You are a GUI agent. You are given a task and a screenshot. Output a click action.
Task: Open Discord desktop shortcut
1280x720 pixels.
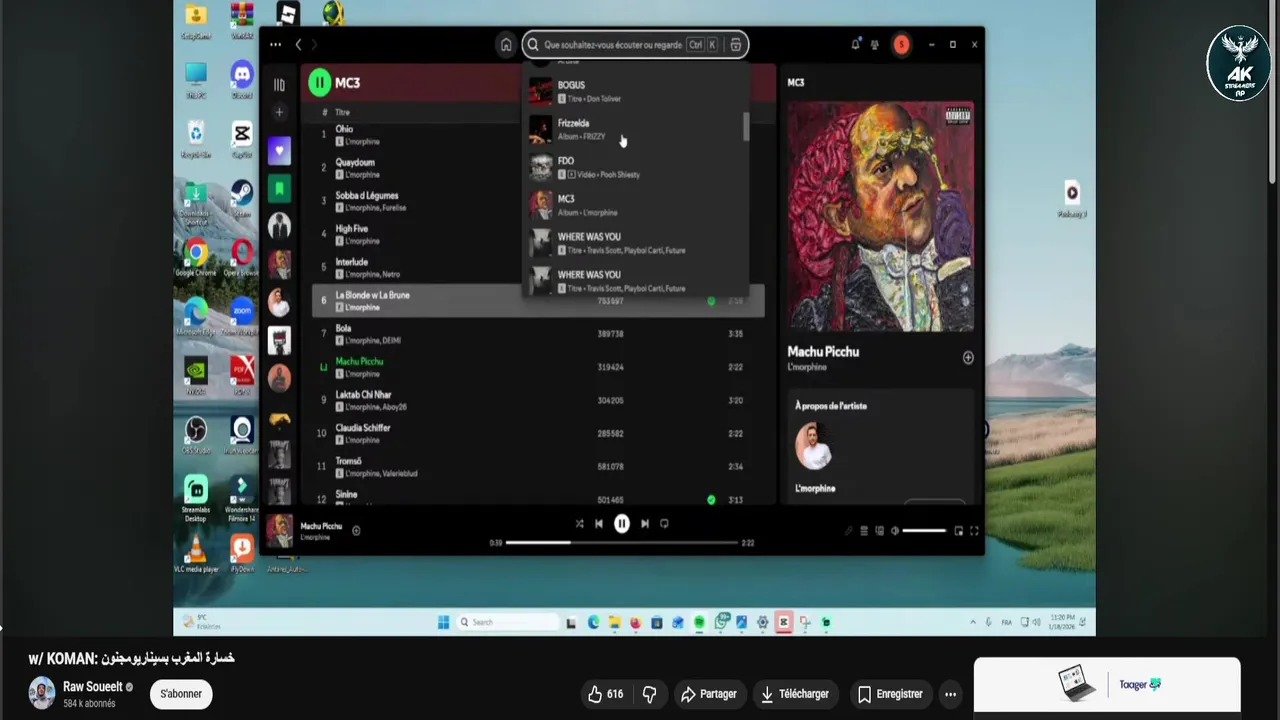click(242, 79)
